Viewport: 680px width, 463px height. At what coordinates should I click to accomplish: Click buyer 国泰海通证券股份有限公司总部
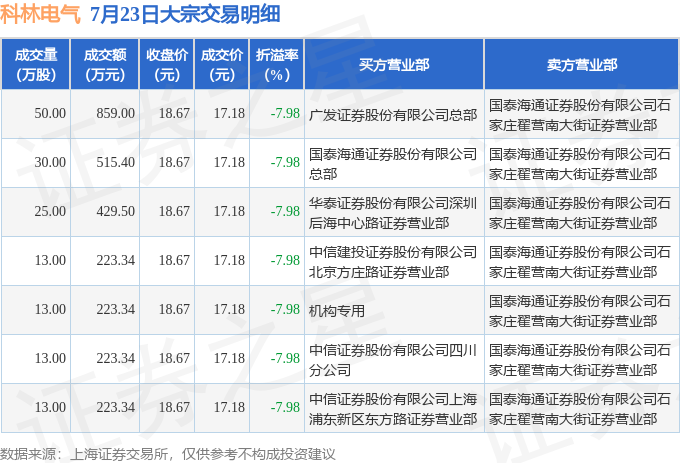pos(393,163)
